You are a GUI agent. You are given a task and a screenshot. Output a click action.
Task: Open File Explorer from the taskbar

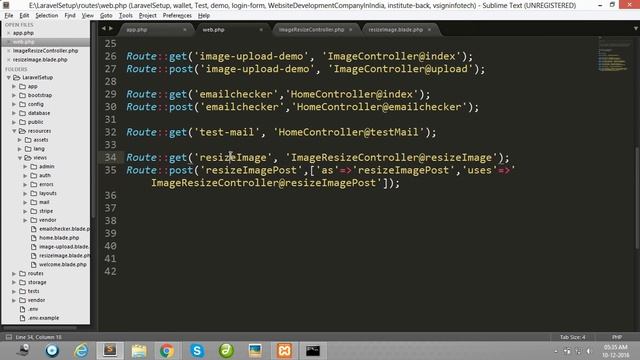139,351
